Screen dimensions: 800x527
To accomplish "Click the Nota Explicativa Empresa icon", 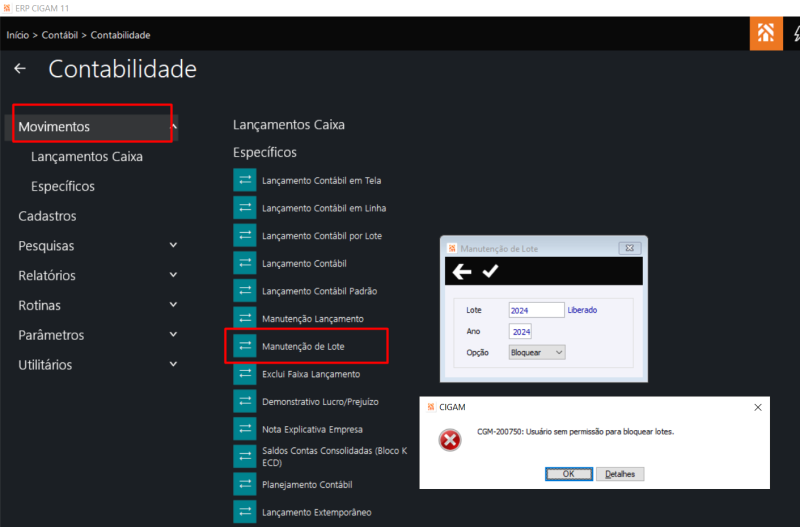I will (x=245, y=429).
